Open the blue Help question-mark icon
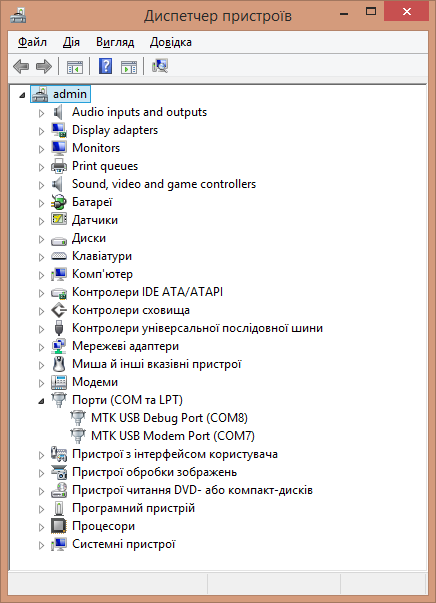436x603 pixels. coord(105,66)
